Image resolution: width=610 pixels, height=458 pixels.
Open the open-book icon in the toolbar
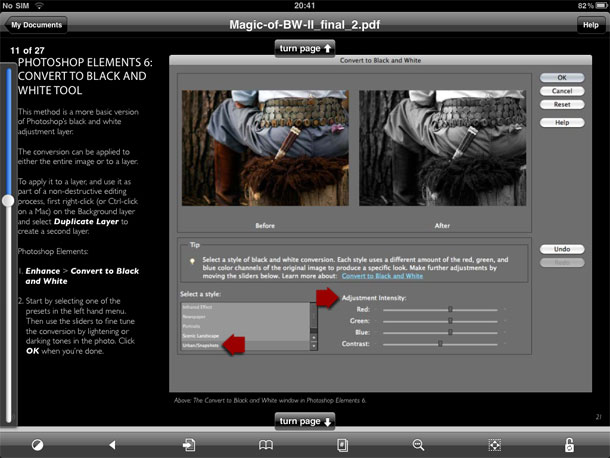266,445
